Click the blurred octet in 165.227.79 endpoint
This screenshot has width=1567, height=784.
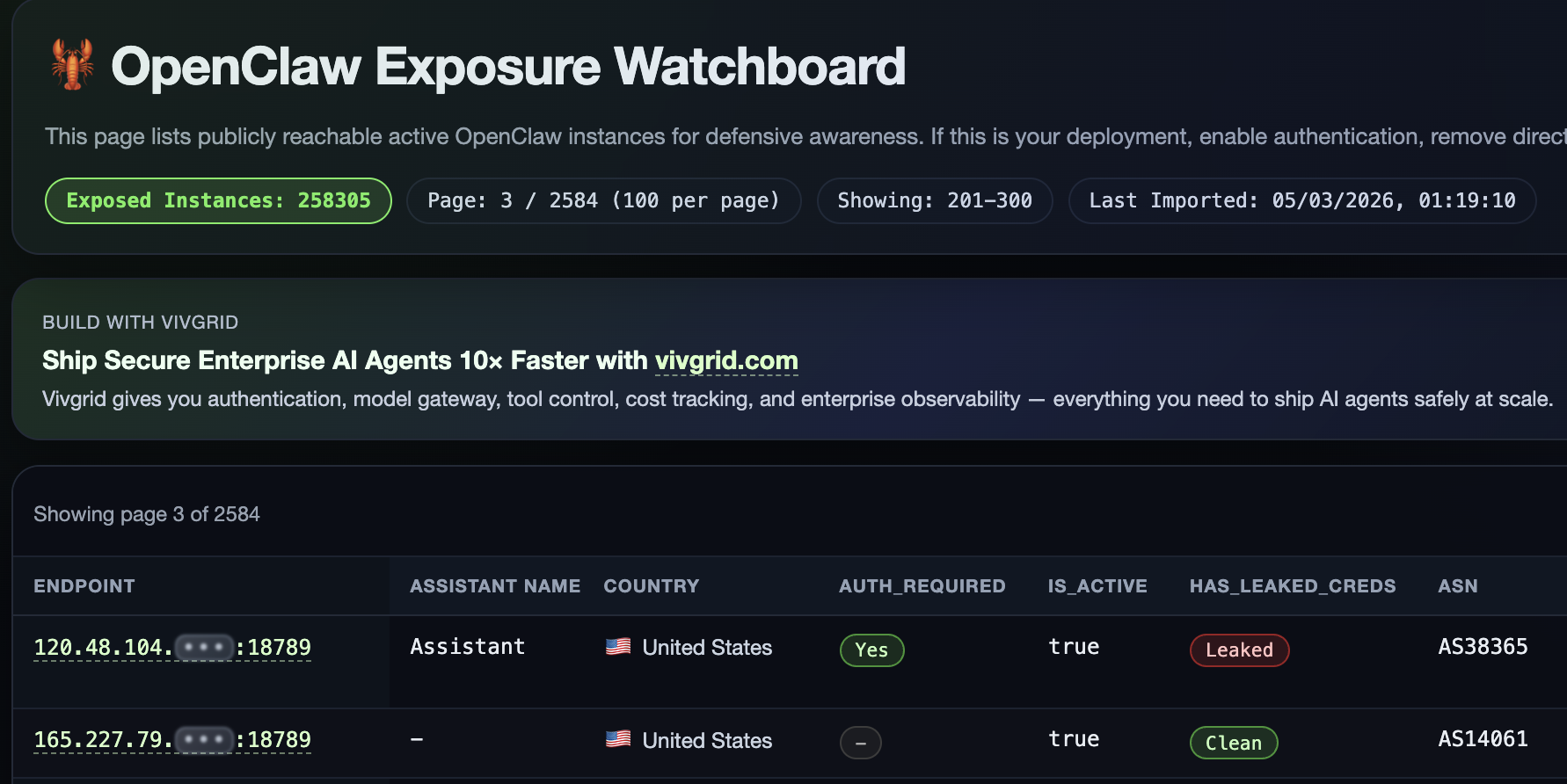(x=204, y=740)
